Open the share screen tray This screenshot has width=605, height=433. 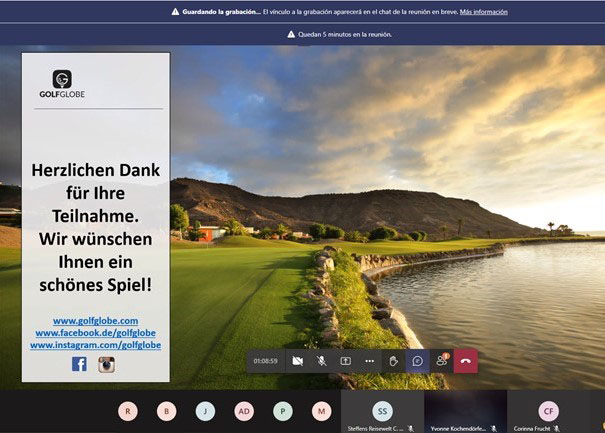point(346,361)
